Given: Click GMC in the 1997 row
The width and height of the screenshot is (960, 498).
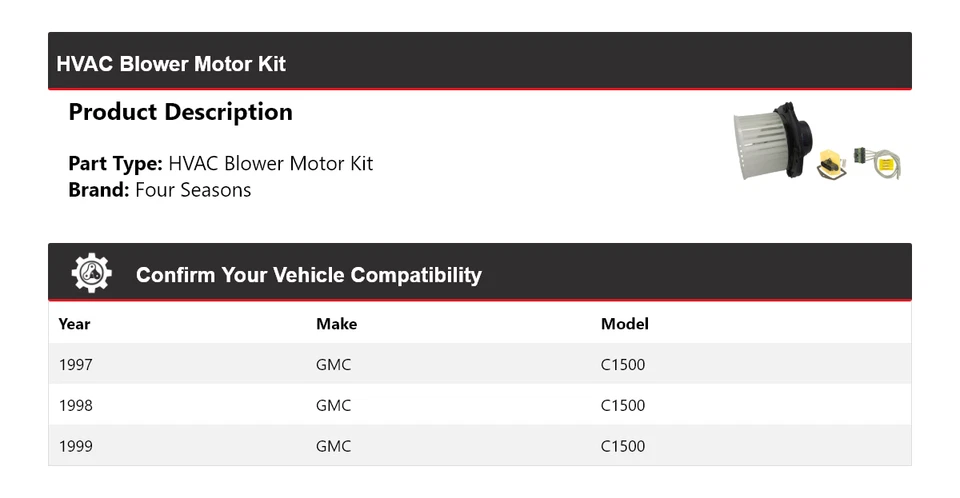Looking at the screenshot, I should 333,365.
